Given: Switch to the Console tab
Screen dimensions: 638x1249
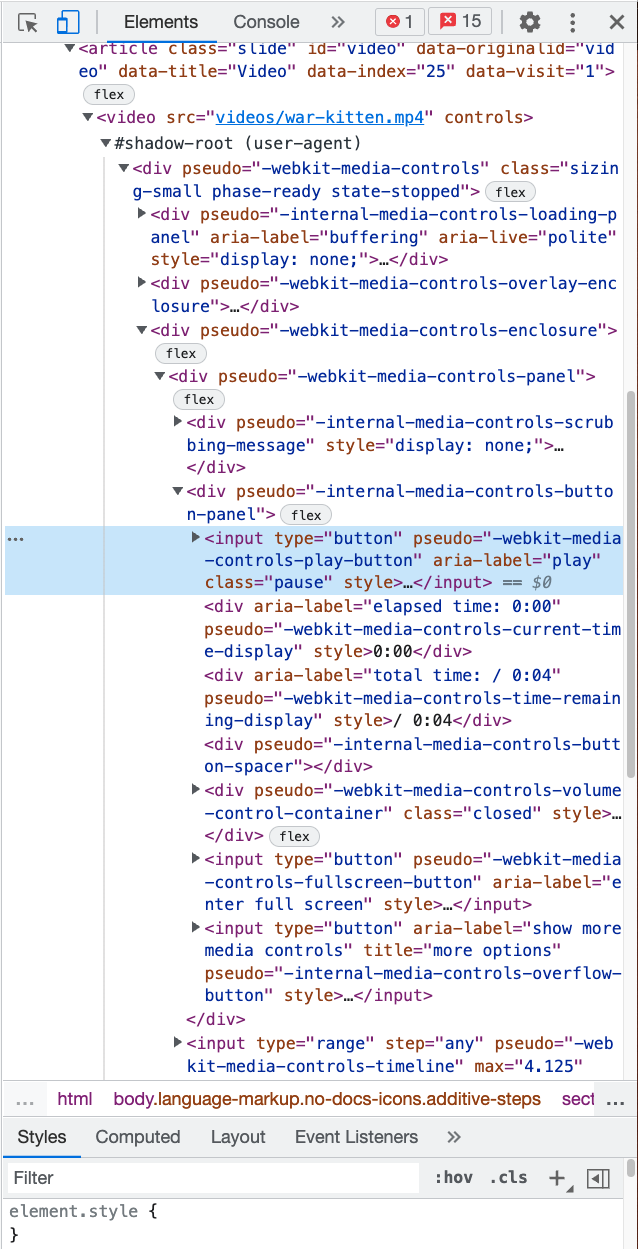Looking at the screenshot, I should tap(266, 22).
